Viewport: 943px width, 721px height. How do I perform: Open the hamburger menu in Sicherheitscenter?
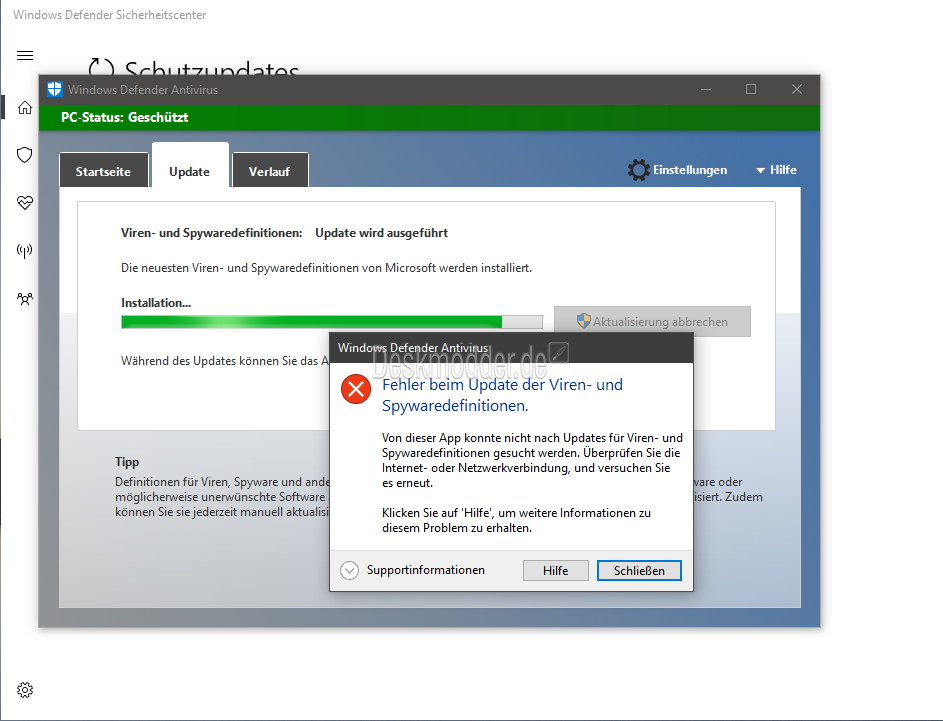pyautogui.click(x=25, y=56)
